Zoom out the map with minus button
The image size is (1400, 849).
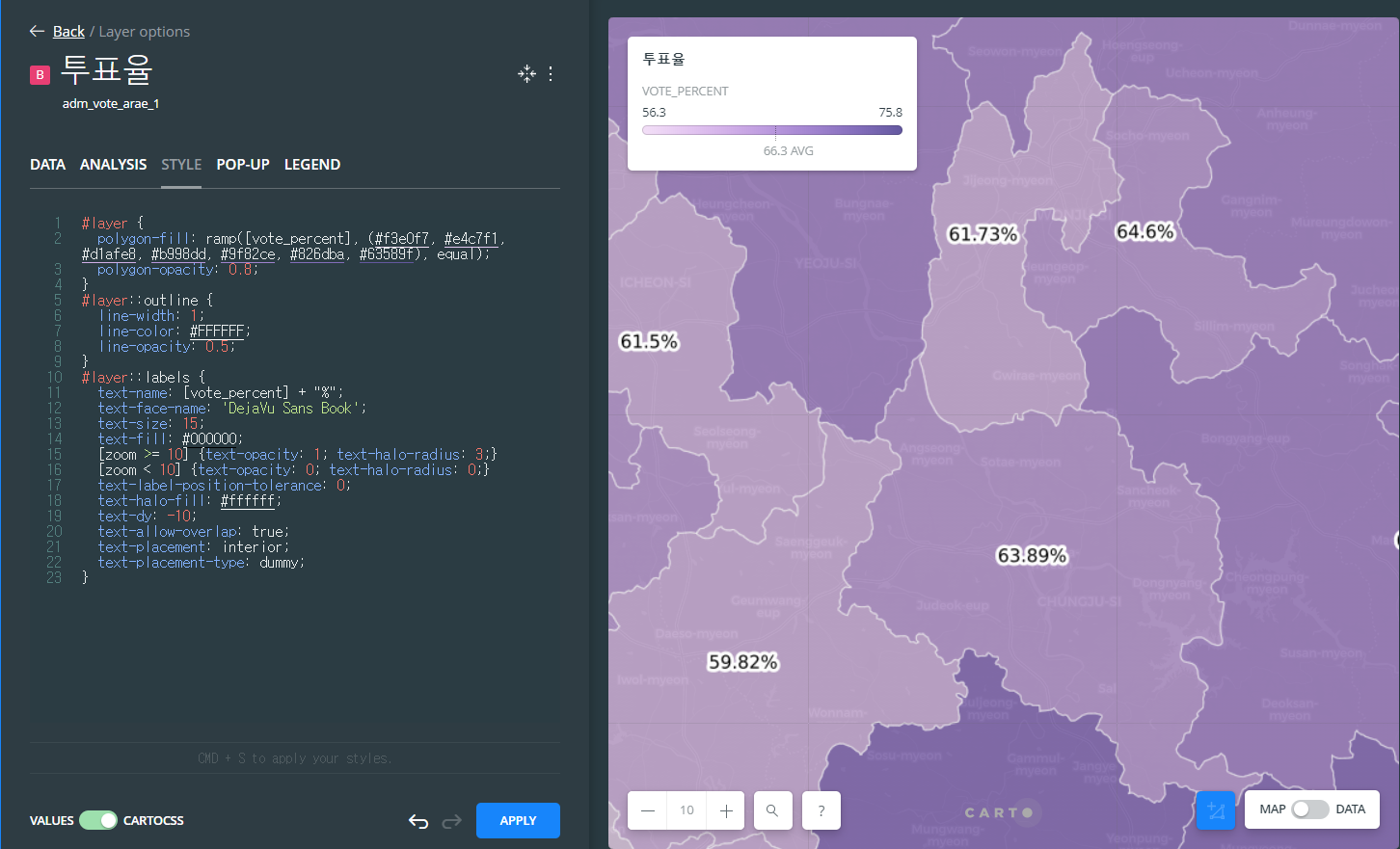pos(648,810)
